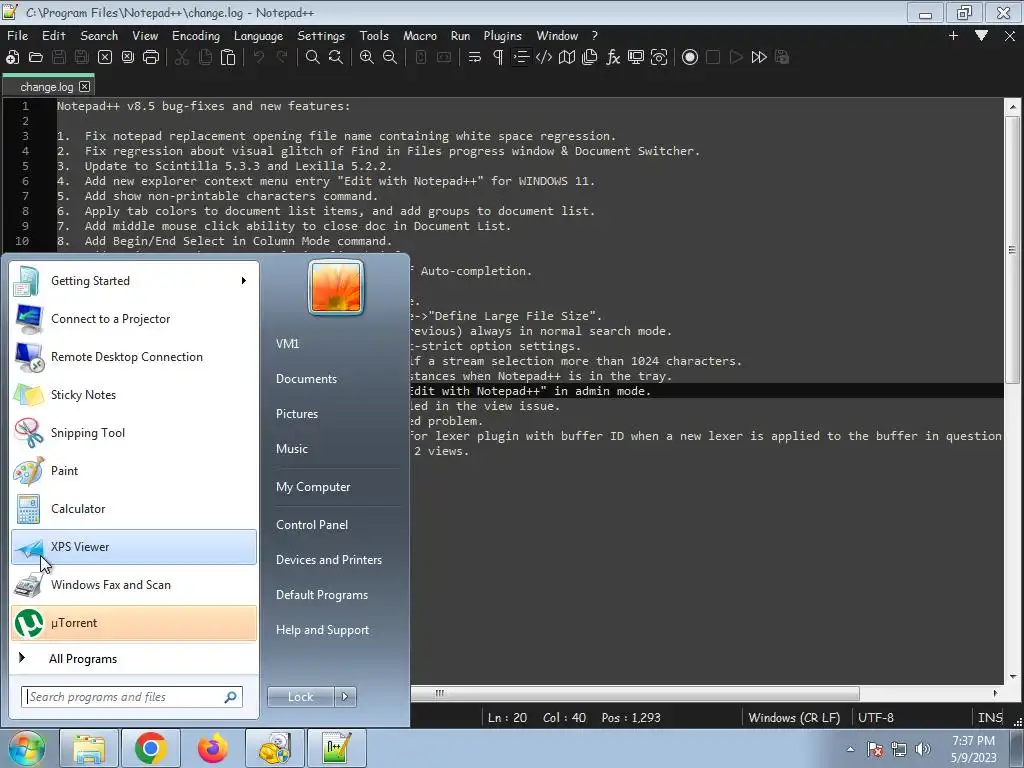
Task: Click the Windows Start orb
Action: pos(27,748)
